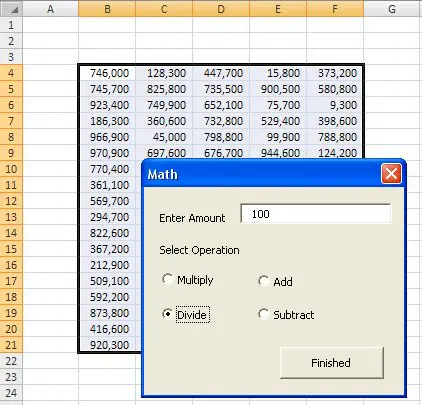Image resolution: width=422 pixels, height=405 pixels.
Task: Click the Finished button
Action: click(332, 363)
